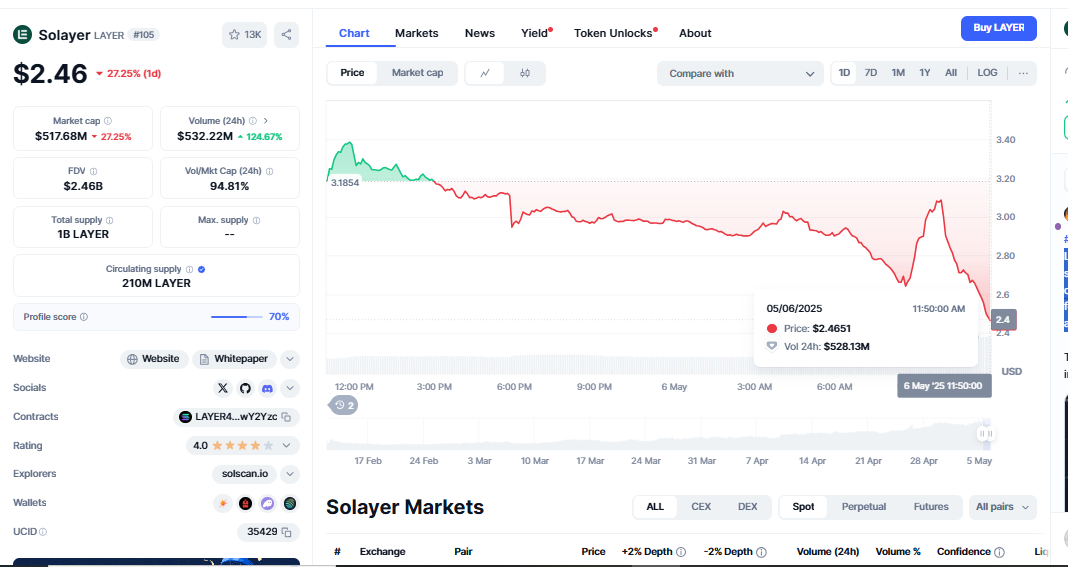Screen dimensions: 1068x567
Task: Select the candlestick chart icon
Action: point(524,73)
